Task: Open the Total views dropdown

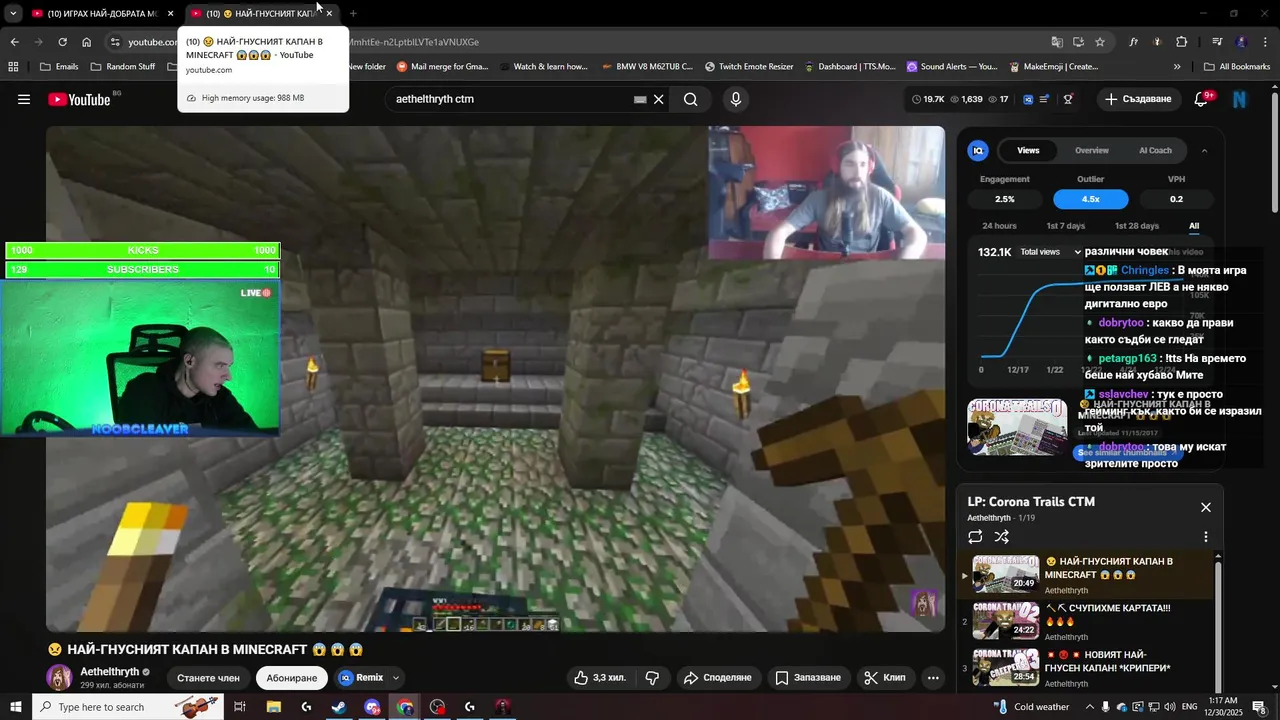Action: point(1050,252)
